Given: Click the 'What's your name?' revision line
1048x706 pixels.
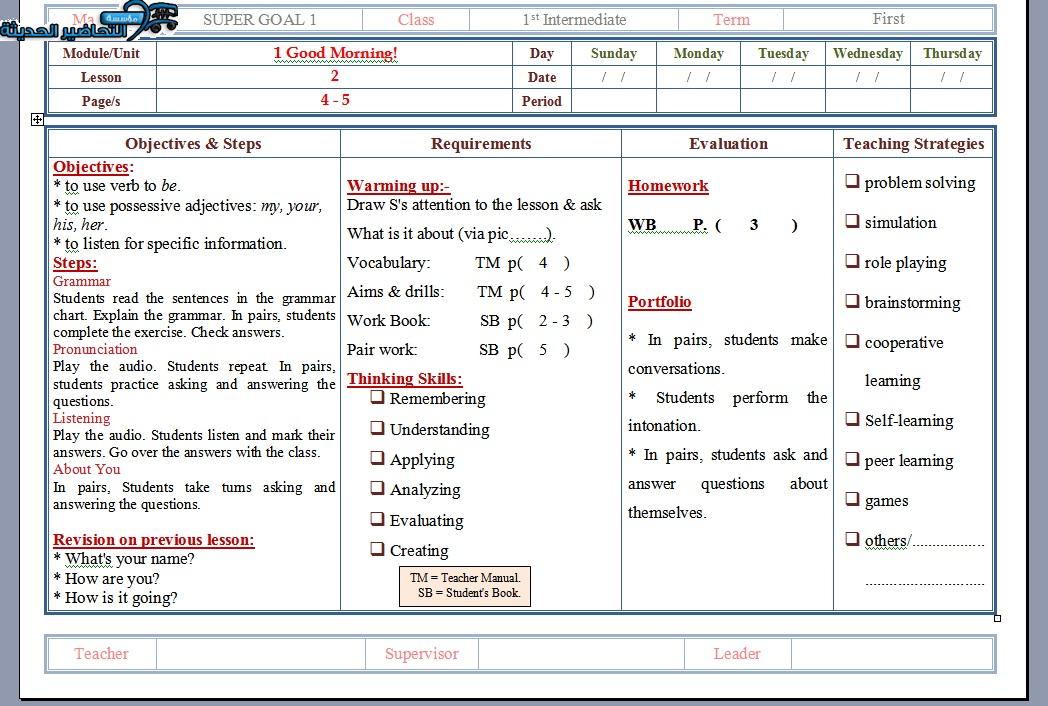Looking at the screenshot, I should point(124,559).
